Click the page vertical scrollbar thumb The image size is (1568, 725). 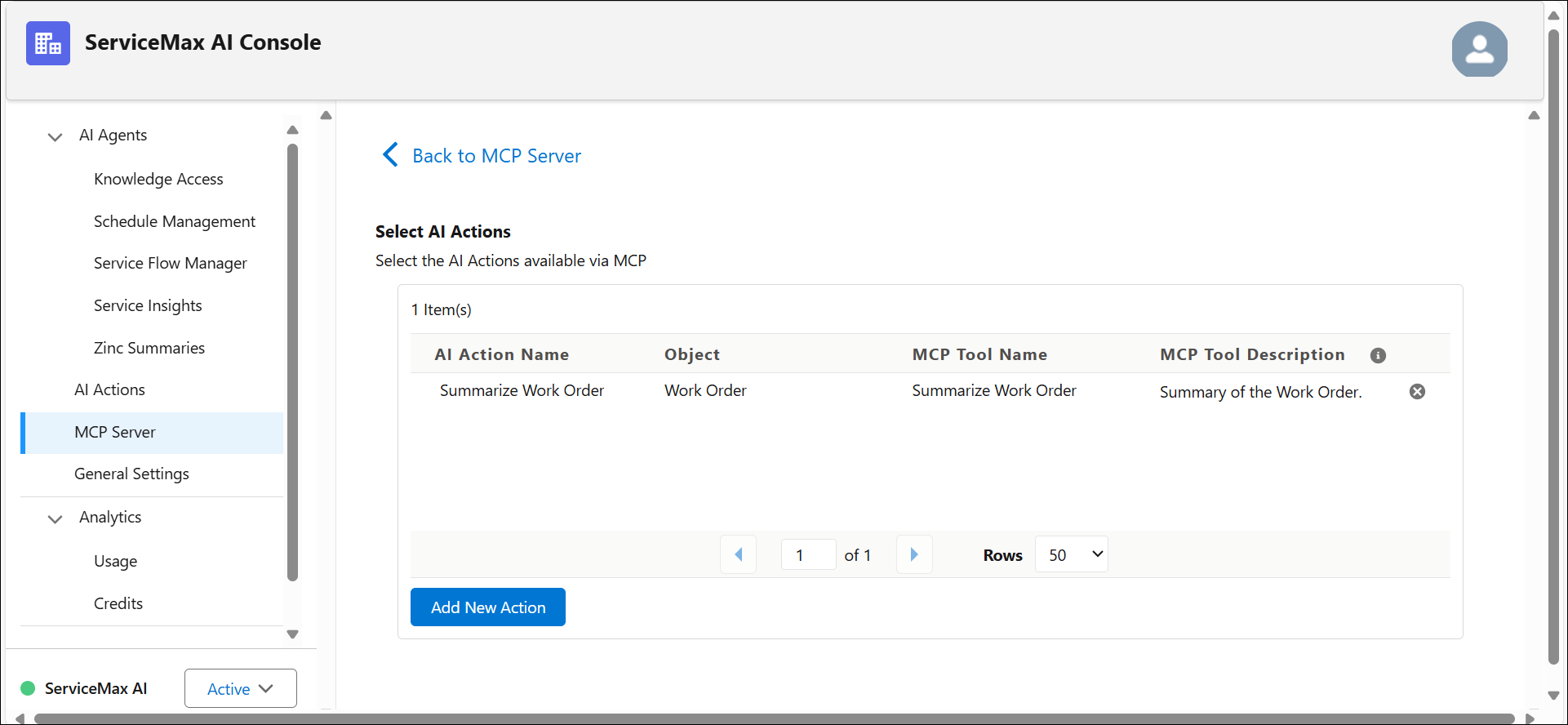[1554, 347]
